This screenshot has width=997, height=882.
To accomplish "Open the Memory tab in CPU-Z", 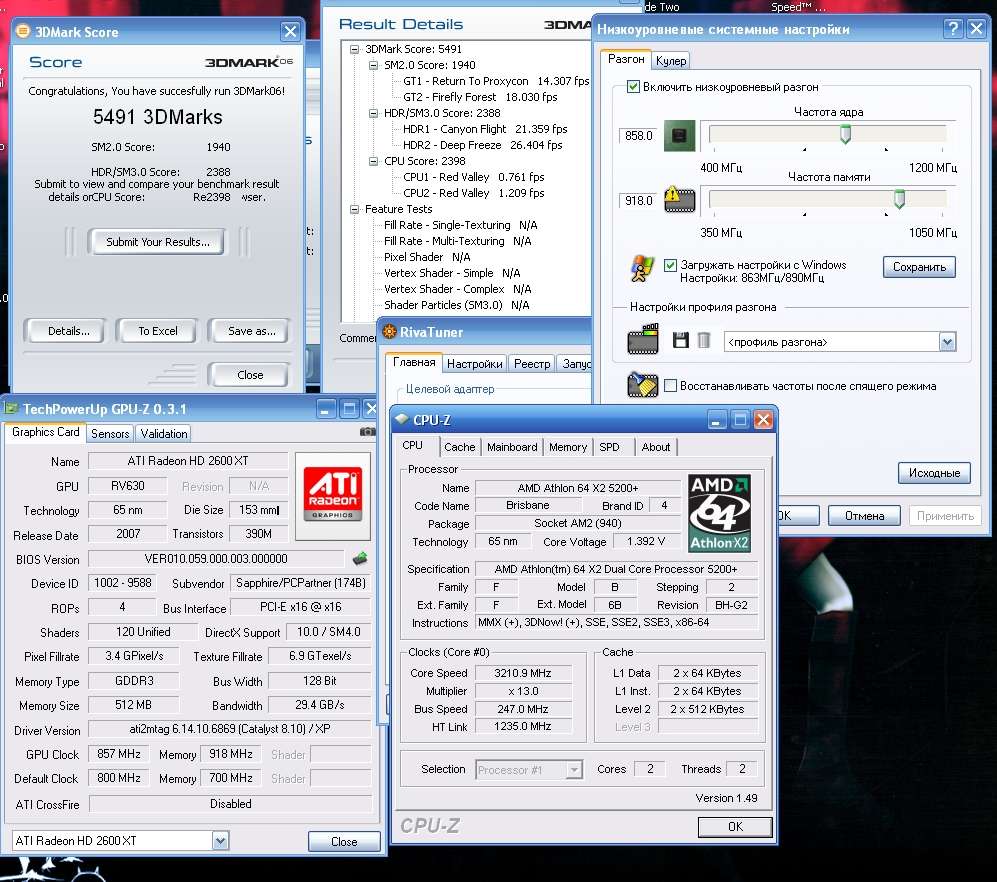I will pos(568,447).
